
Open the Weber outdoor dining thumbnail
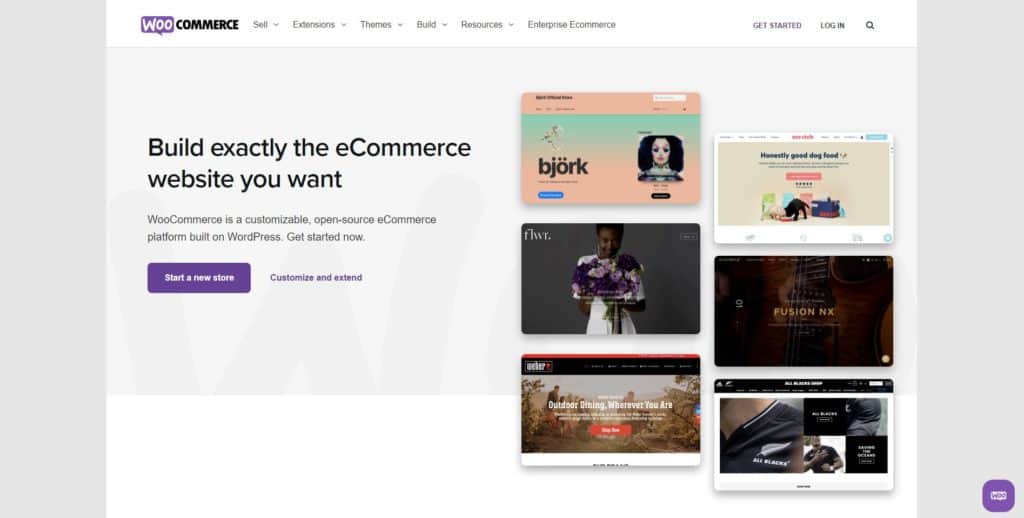coord(611,410)
